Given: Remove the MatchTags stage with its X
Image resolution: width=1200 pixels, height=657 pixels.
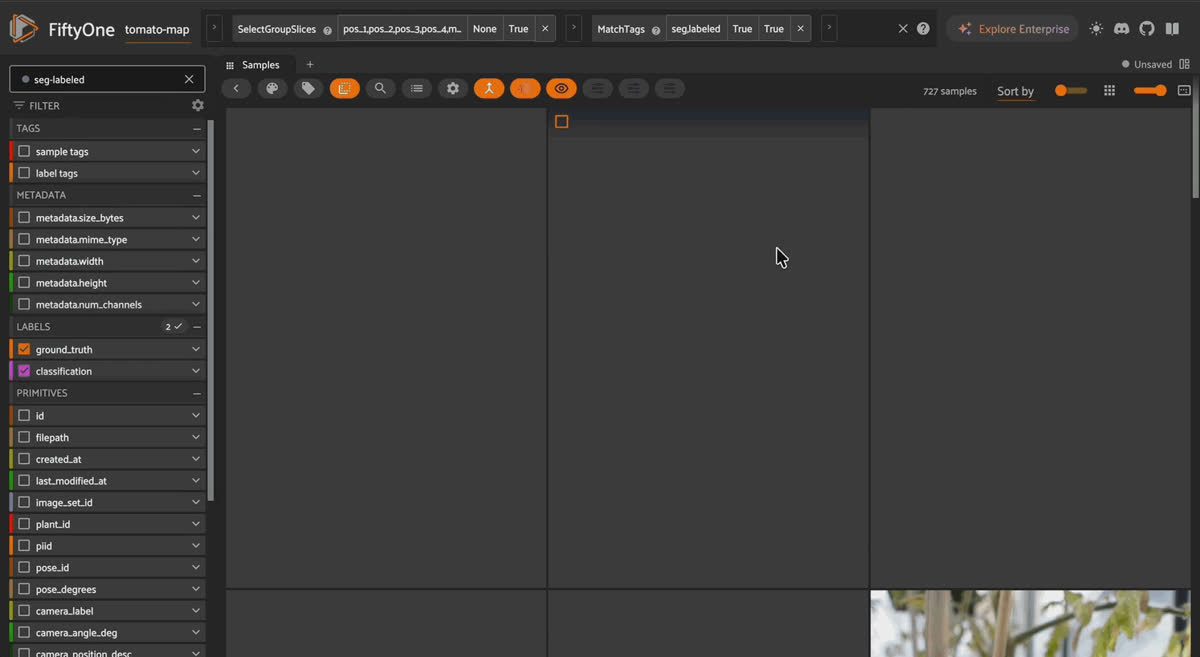Looking at the screenshot, I should (x=801, y=29).
